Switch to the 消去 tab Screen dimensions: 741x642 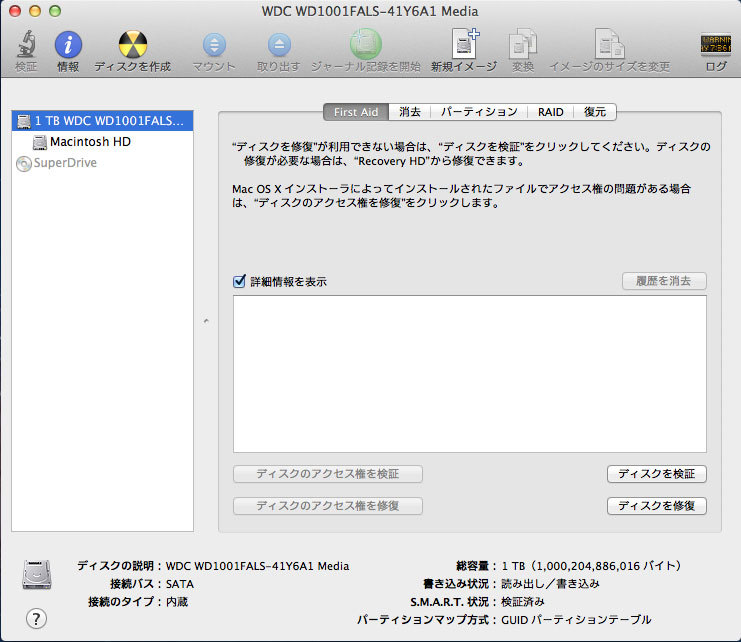click(x=409, y=112)
